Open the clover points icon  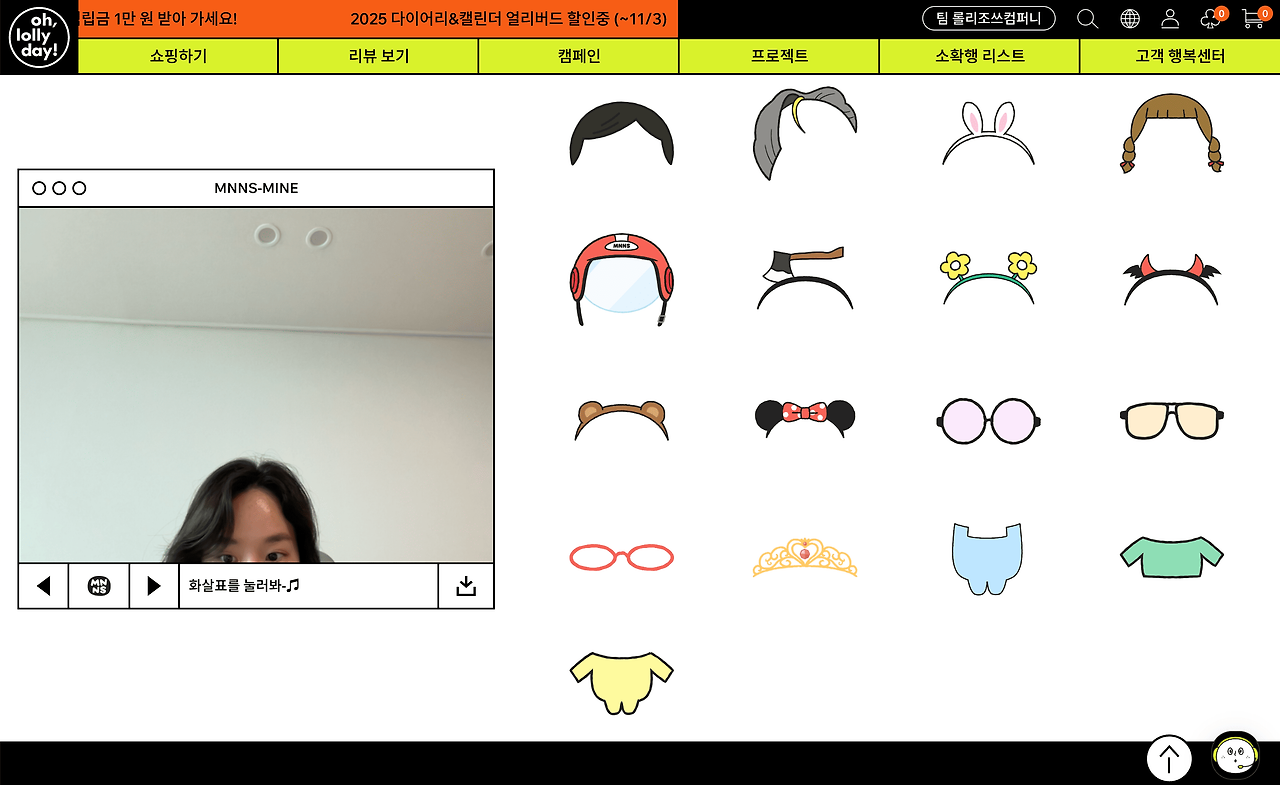(1212, 18)
